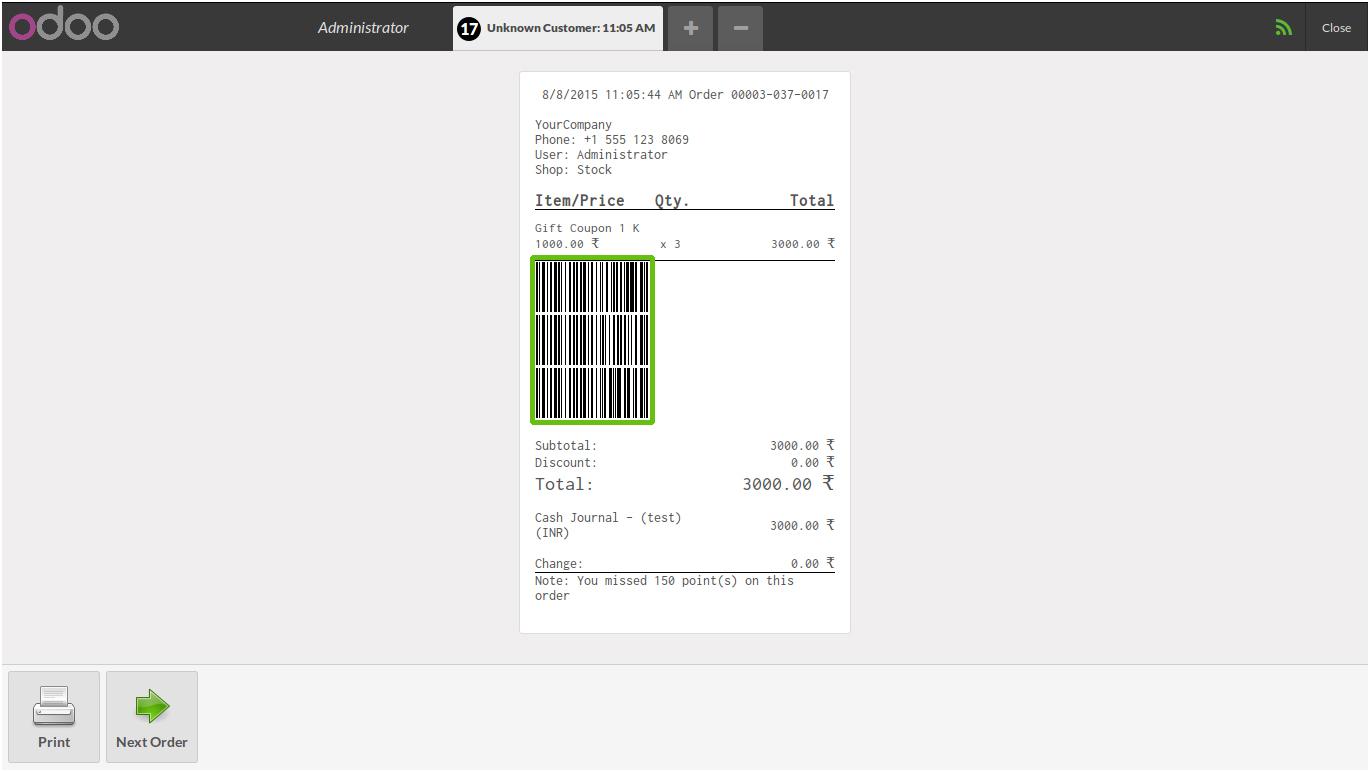Close the point of sale session
This screenshot has width=1370, height=772.
click(x=1336, y=28)
